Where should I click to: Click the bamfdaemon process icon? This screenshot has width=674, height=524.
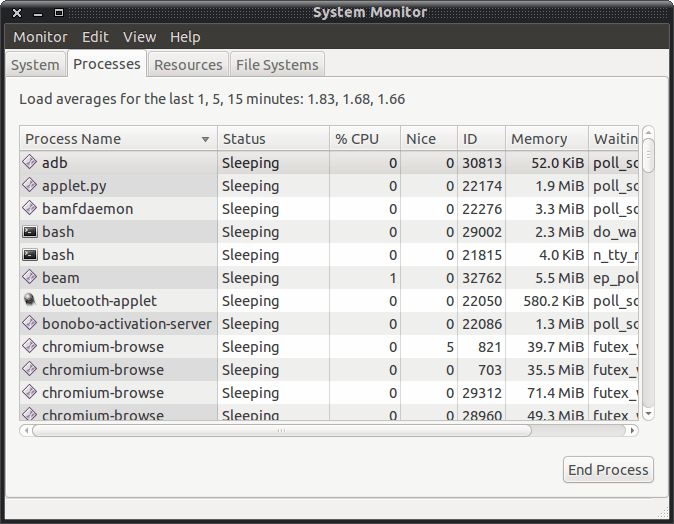[30, 208]
